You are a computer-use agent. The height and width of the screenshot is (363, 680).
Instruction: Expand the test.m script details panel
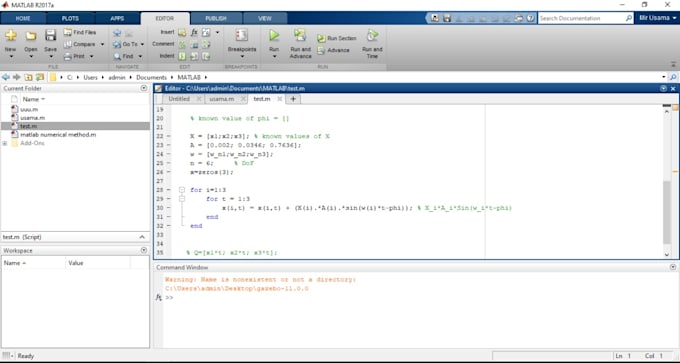[142, 237]
